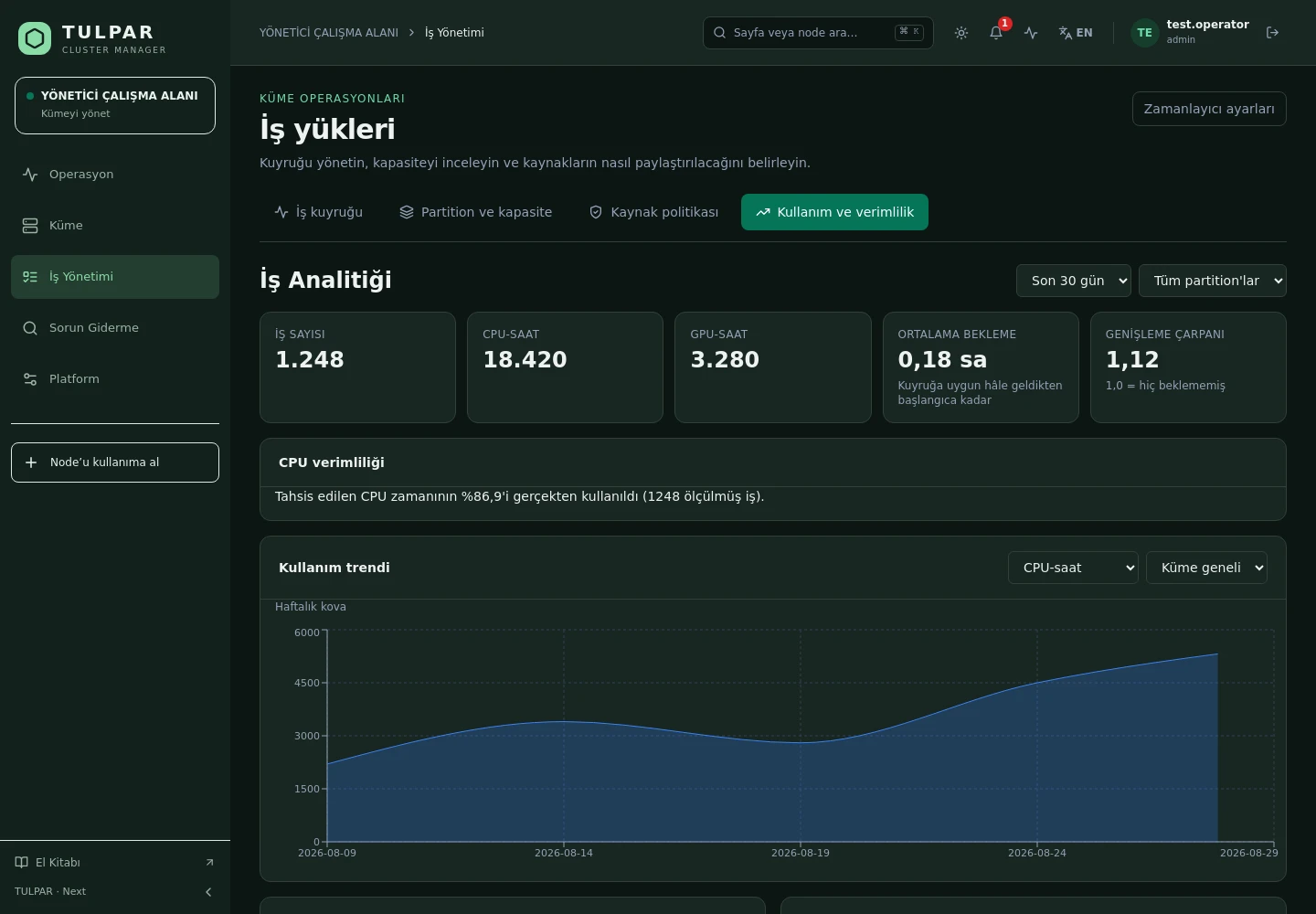Navigate to Platform in sidebar
1316x914 pixels.
[115, 379]
